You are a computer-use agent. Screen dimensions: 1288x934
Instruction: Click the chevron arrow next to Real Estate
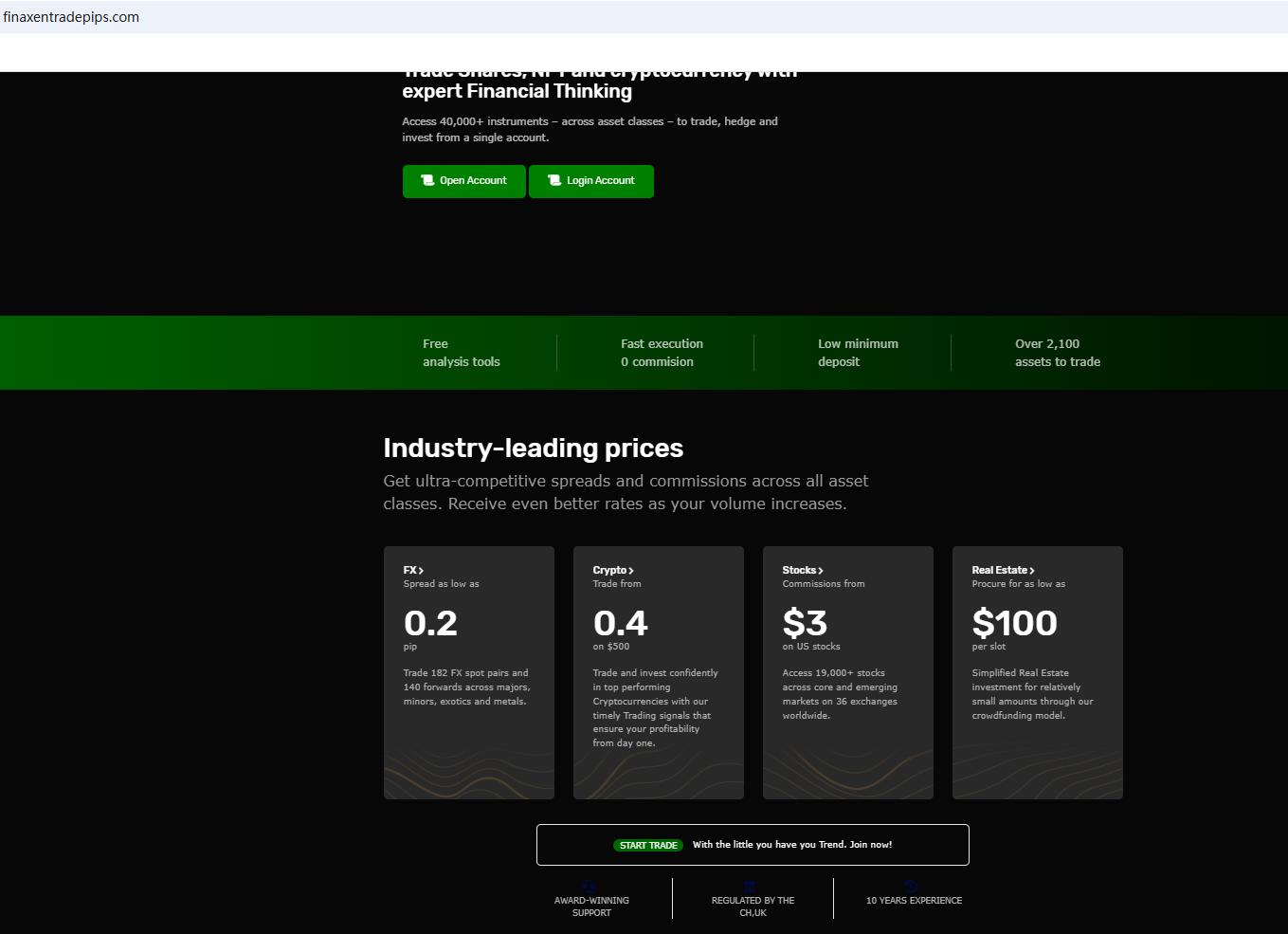1032,571
